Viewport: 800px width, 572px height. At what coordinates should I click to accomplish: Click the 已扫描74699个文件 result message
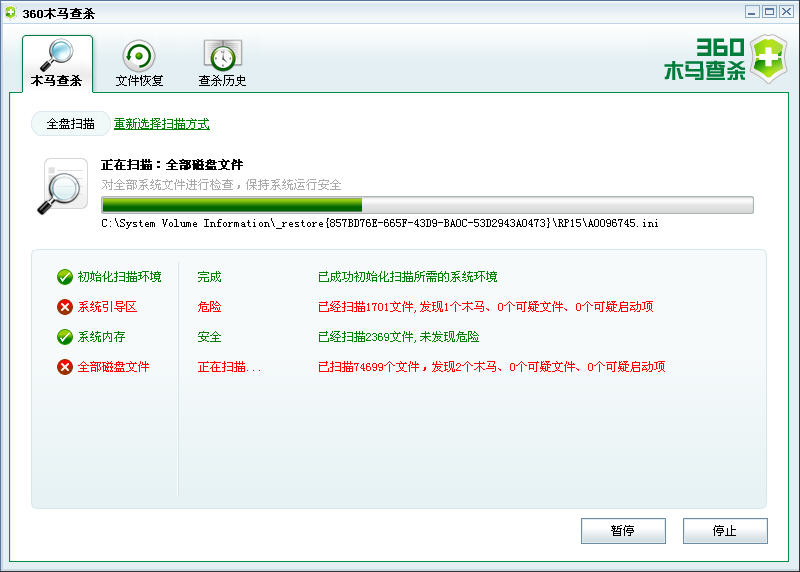(491, 367)
